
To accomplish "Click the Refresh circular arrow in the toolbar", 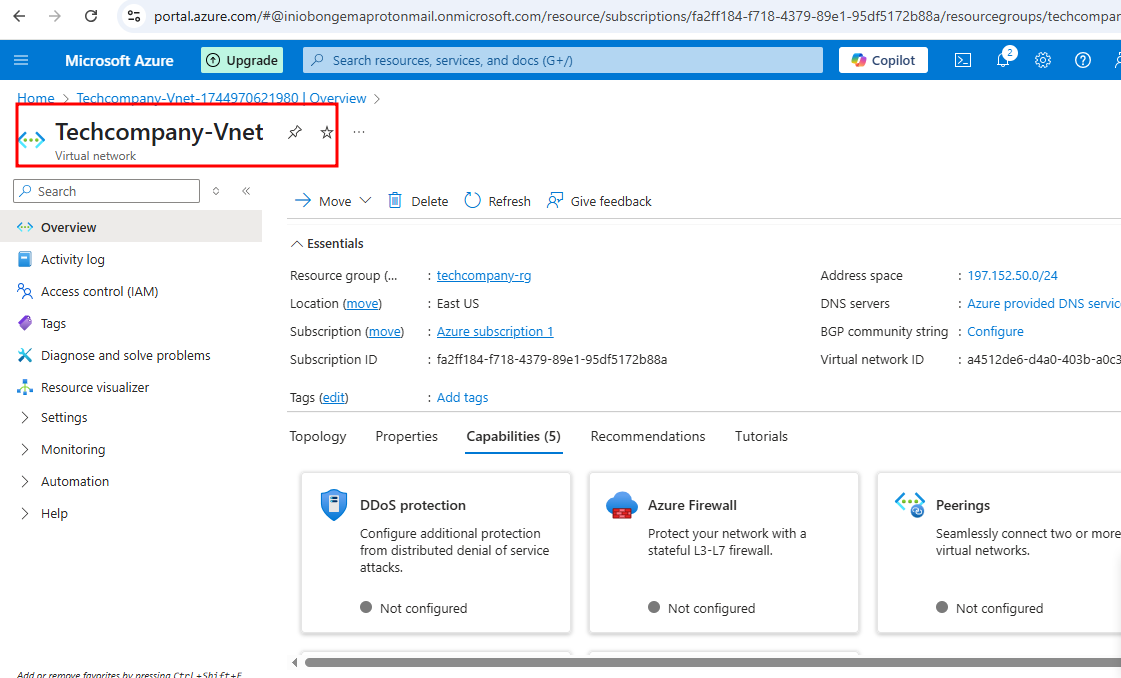I will [x=473, y=200].
